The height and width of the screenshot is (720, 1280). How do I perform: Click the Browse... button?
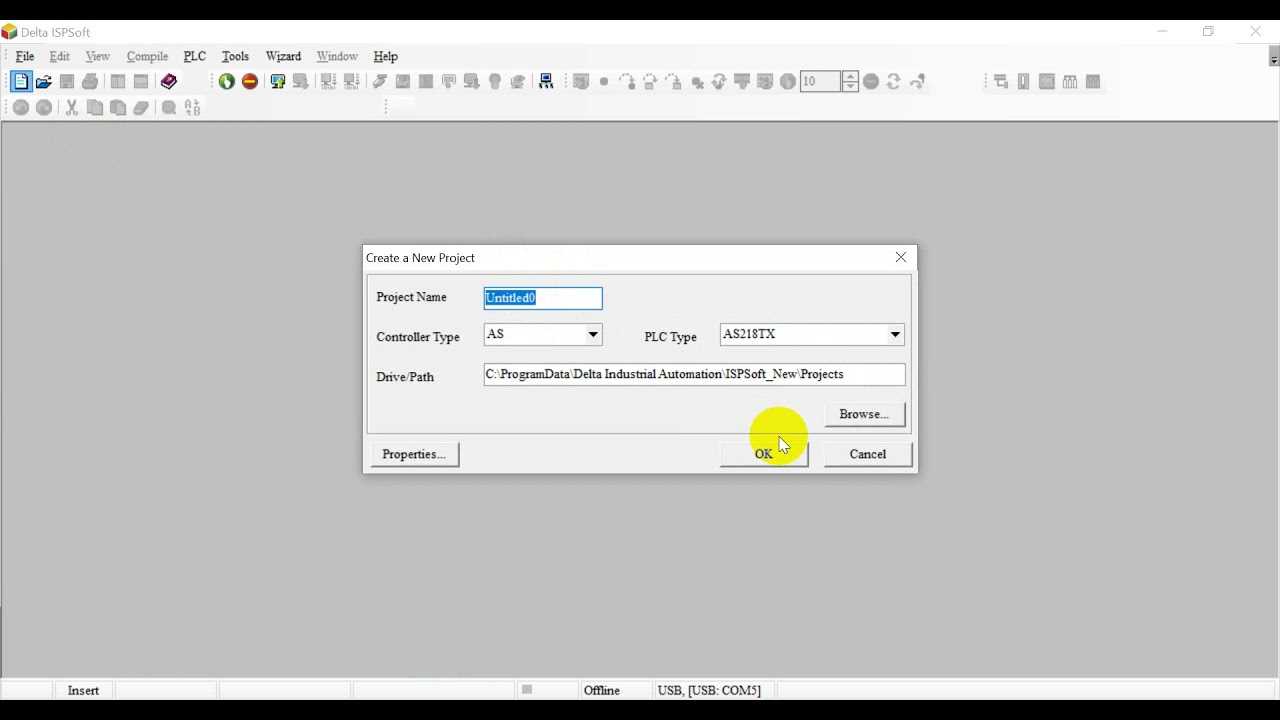click(x=864, y=414)
